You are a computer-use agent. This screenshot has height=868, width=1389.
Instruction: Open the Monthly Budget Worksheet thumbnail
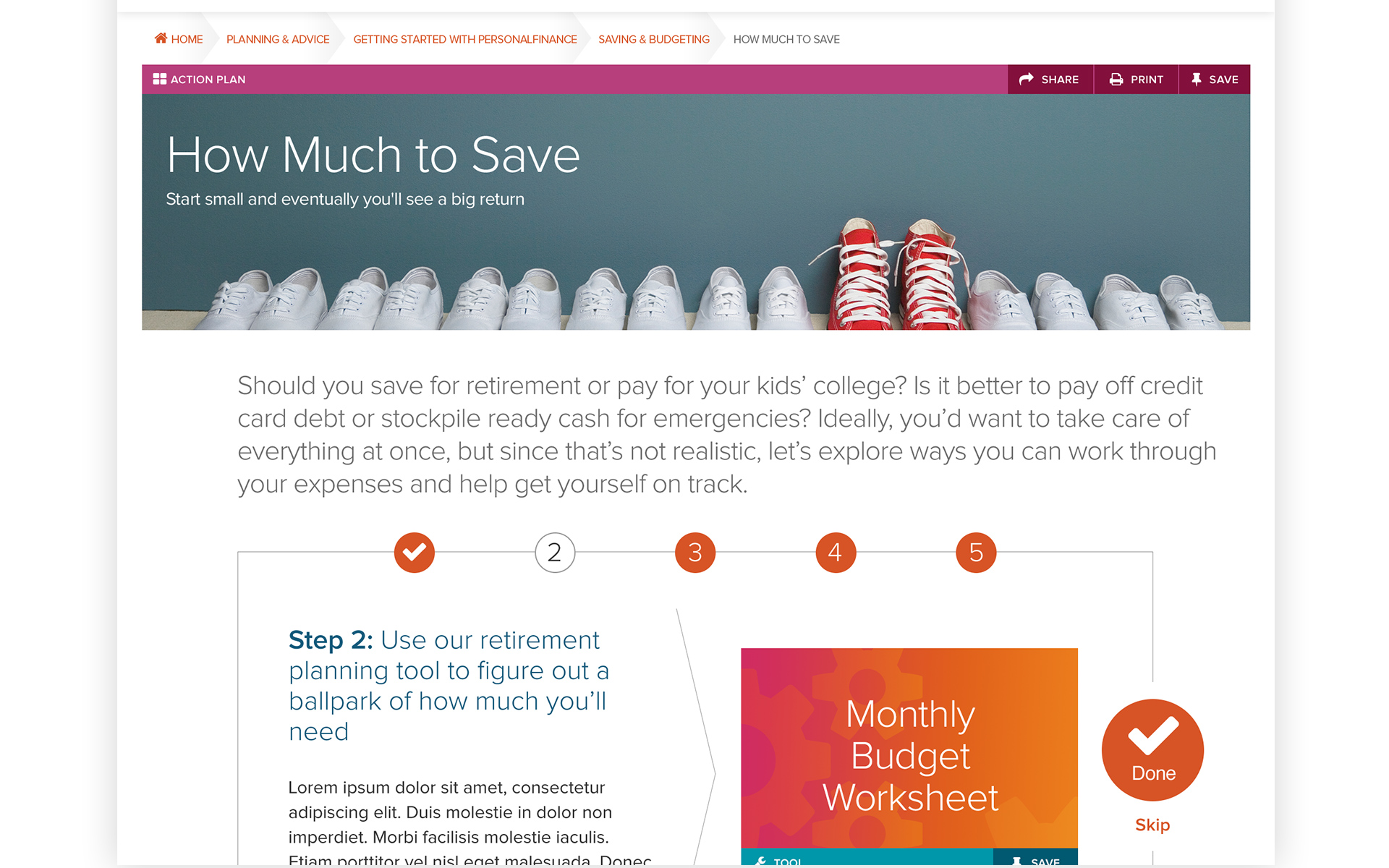pyautogui.click(x=909, y=748)
